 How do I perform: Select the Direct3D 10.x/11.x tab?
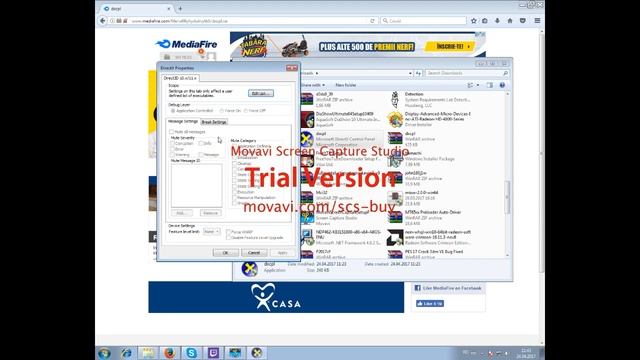coord(180,78)
